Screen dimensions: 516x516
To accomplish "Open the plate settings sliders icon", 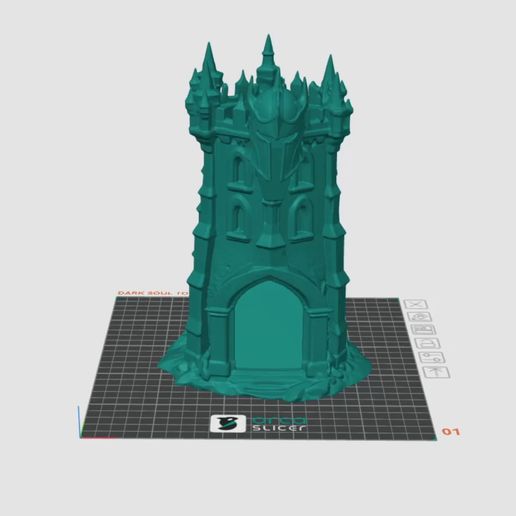I will 433,358.
